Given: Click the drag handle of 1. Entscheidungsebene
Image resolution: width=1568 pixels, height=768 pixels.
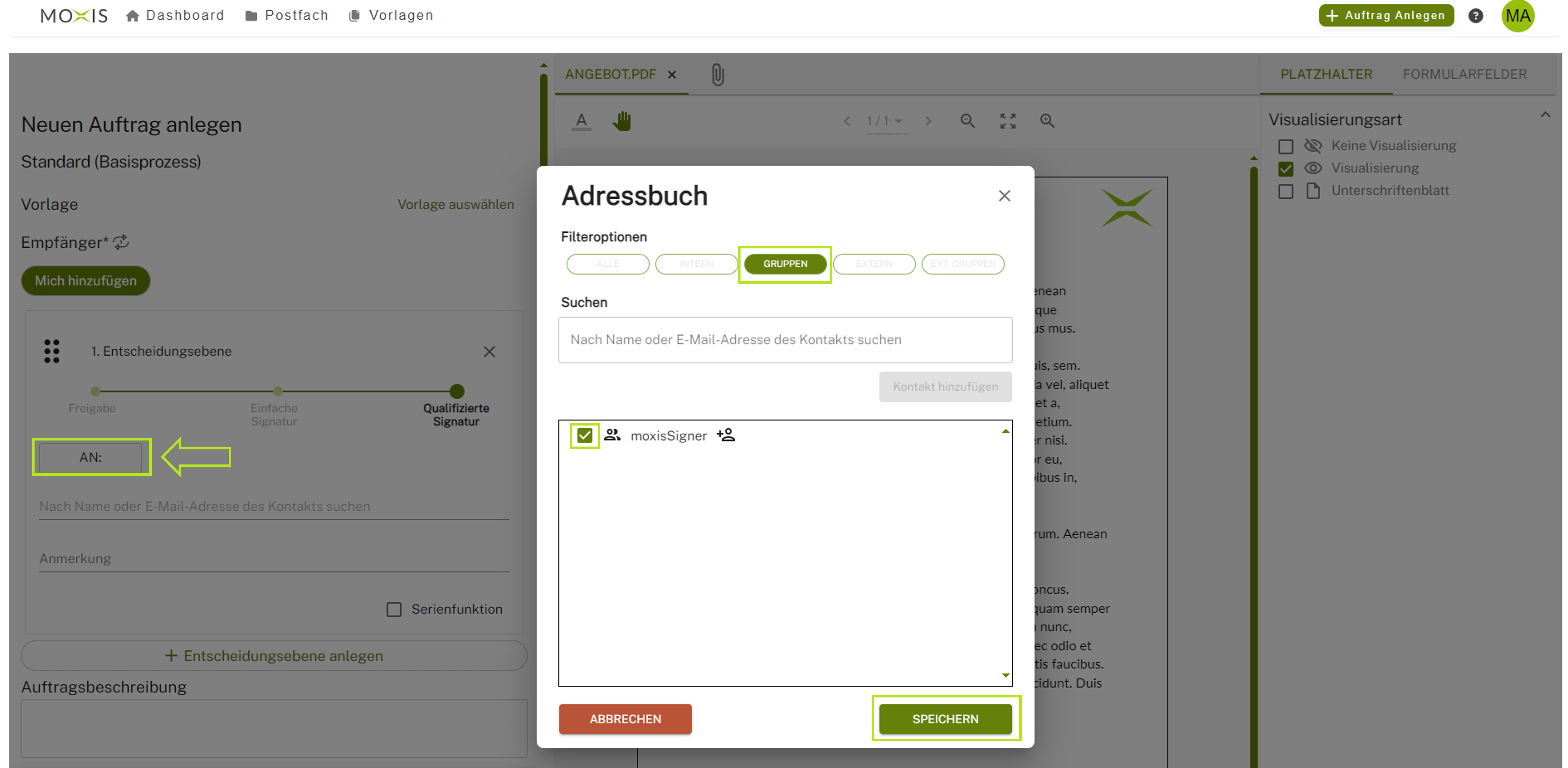Looking at the screenshot, I should tap(52, 351).
